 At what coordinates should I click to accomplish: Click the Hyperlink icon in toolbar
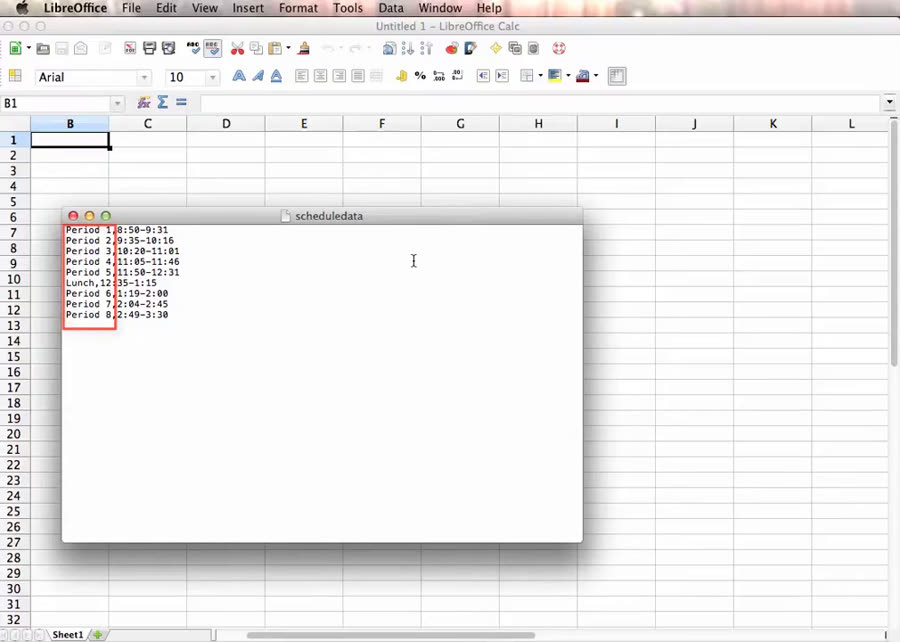pyautogui.click(x=389, y=48)
